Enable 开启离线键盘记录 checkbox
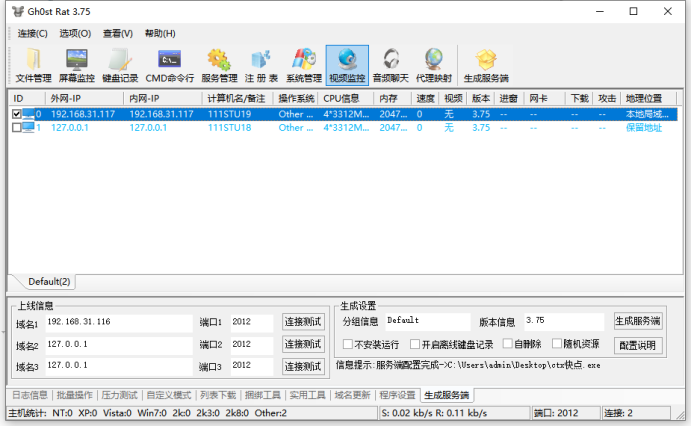This screenshot has width=692, height=427. click(415, 344)
